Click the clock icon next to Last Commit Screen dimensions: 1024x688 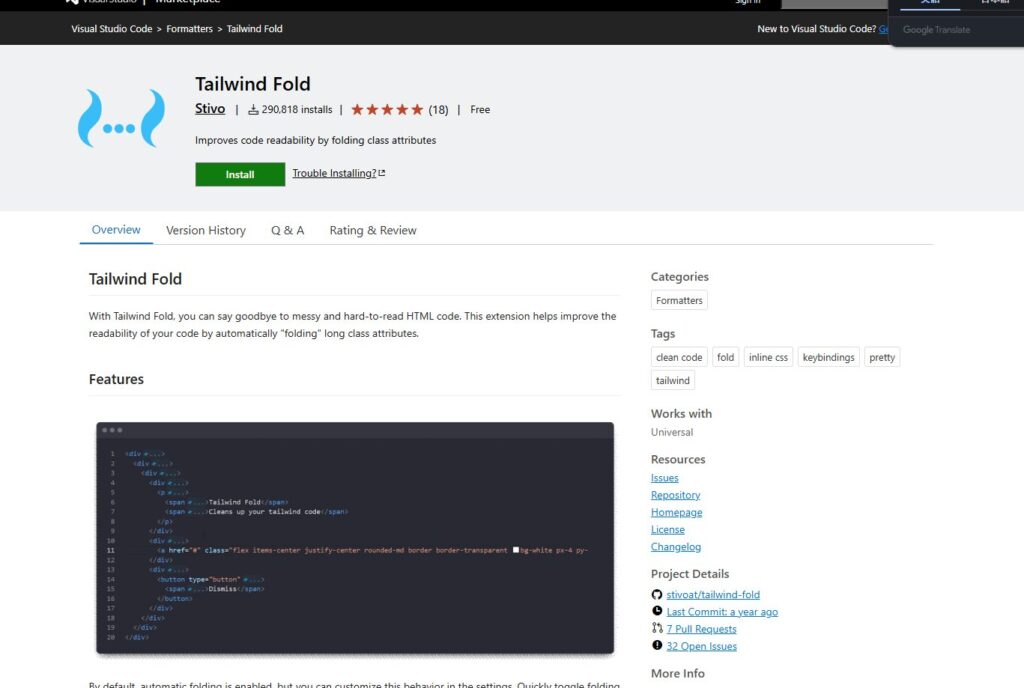tap(657, 612)
